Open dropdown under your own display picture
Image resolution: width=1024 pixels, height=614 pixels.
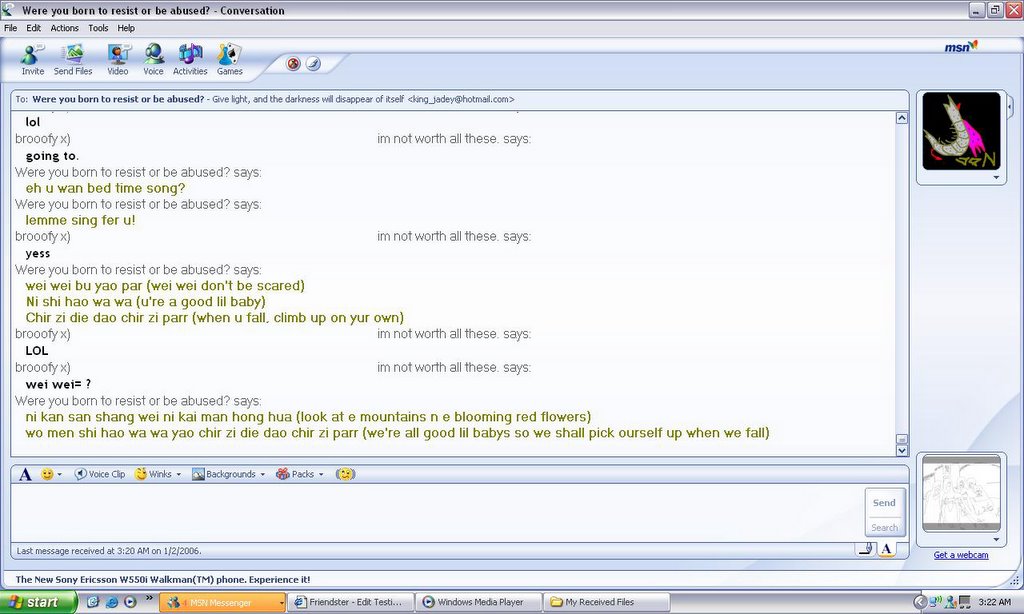(x=996, y=540)
